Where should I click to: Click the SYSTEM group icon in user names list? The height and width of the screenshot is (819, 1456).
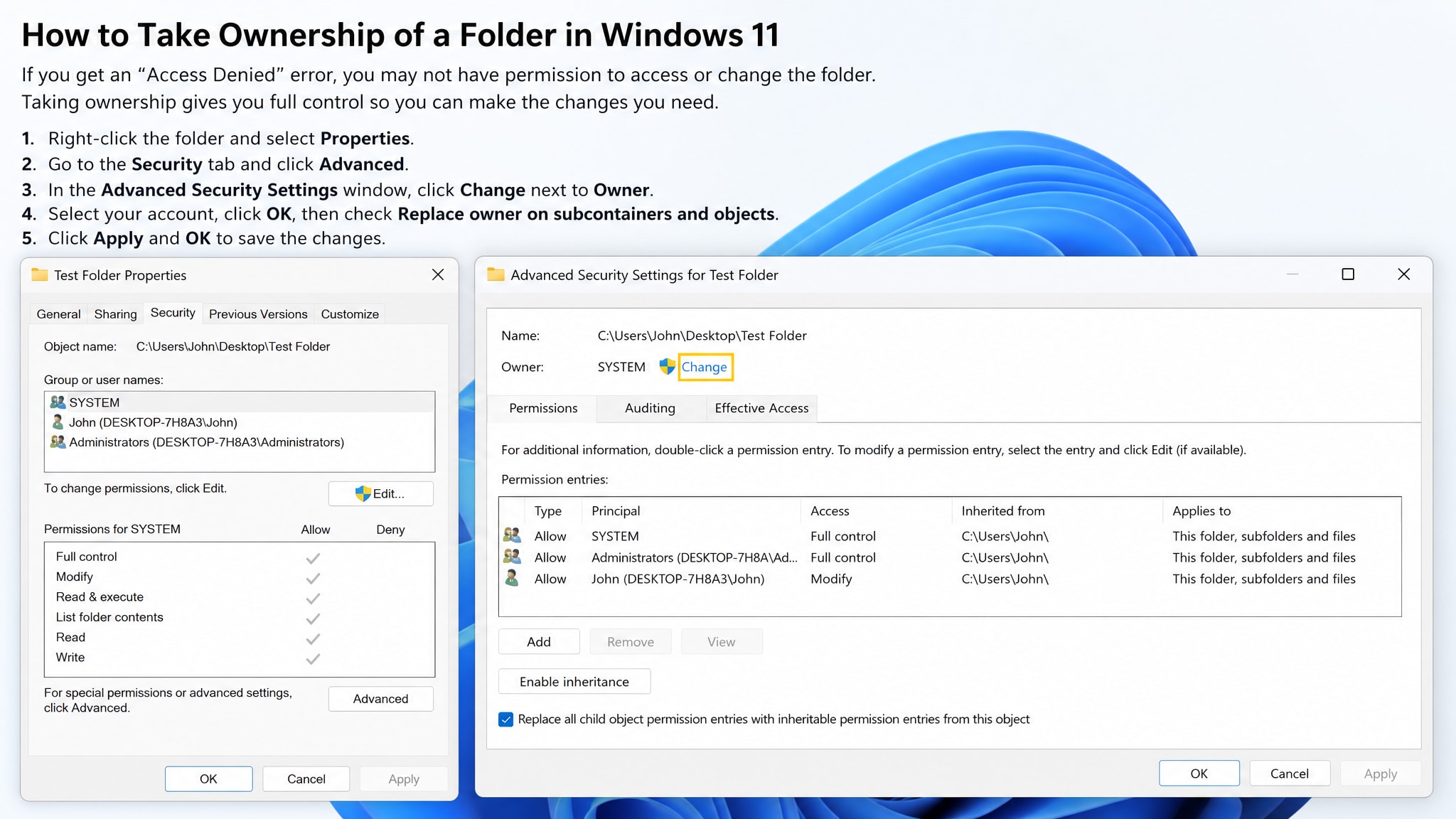pos(58,402)
